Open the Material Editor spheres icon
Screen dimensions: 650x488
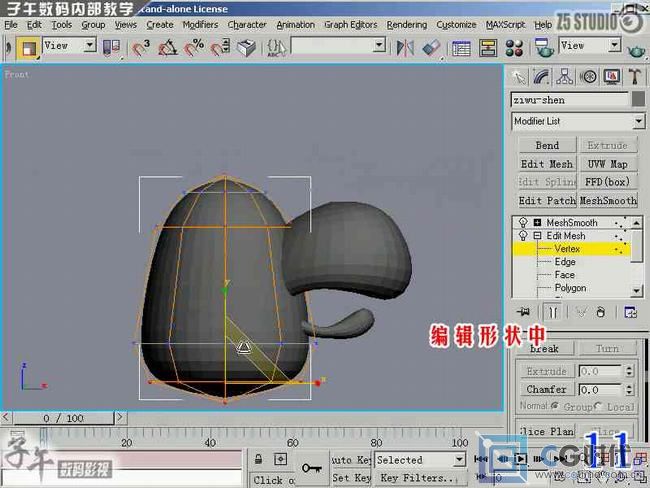514,48
